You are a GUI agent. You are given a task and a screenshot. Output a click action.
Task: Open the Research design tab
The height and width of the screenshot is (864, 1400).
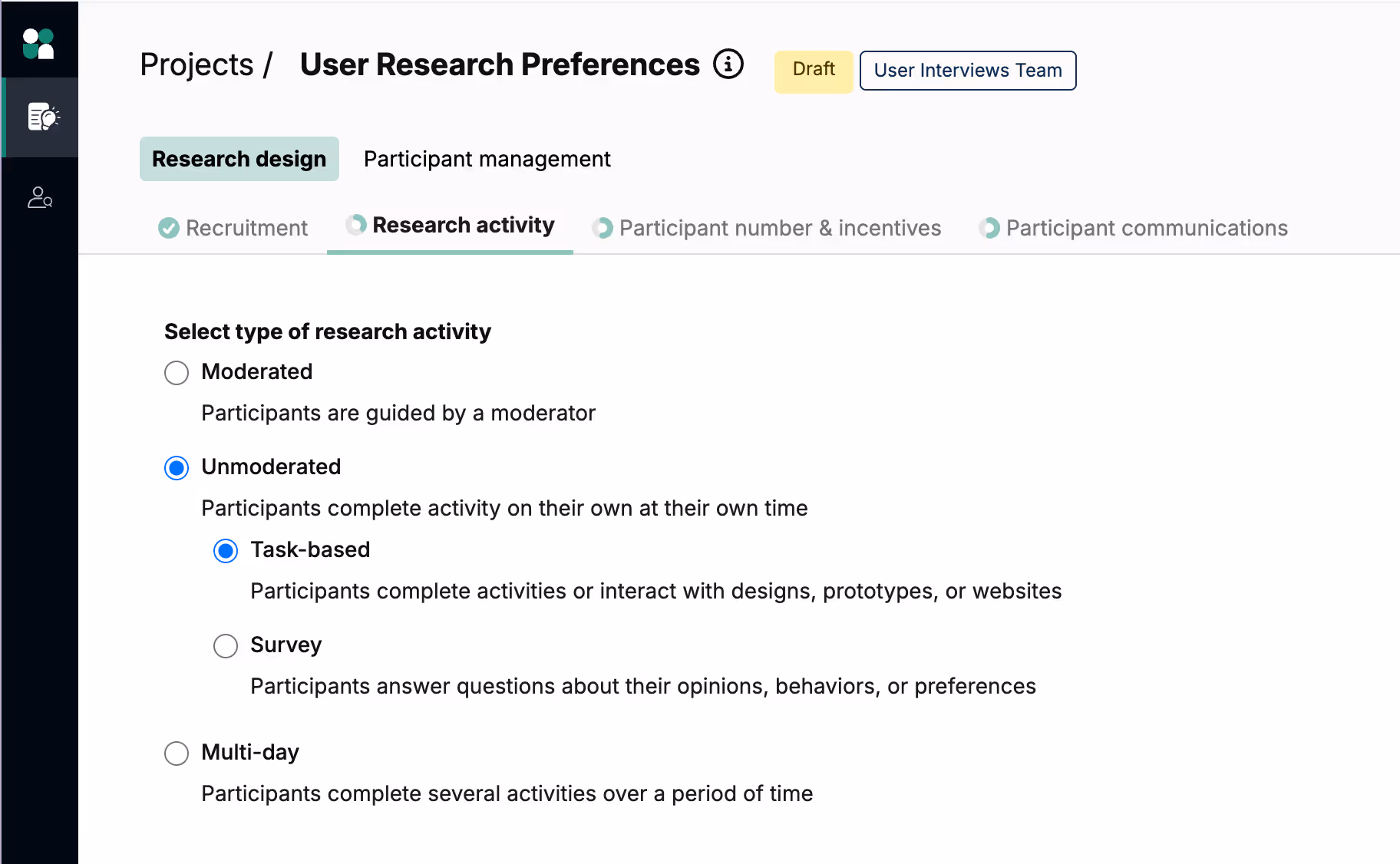point(239,159)
